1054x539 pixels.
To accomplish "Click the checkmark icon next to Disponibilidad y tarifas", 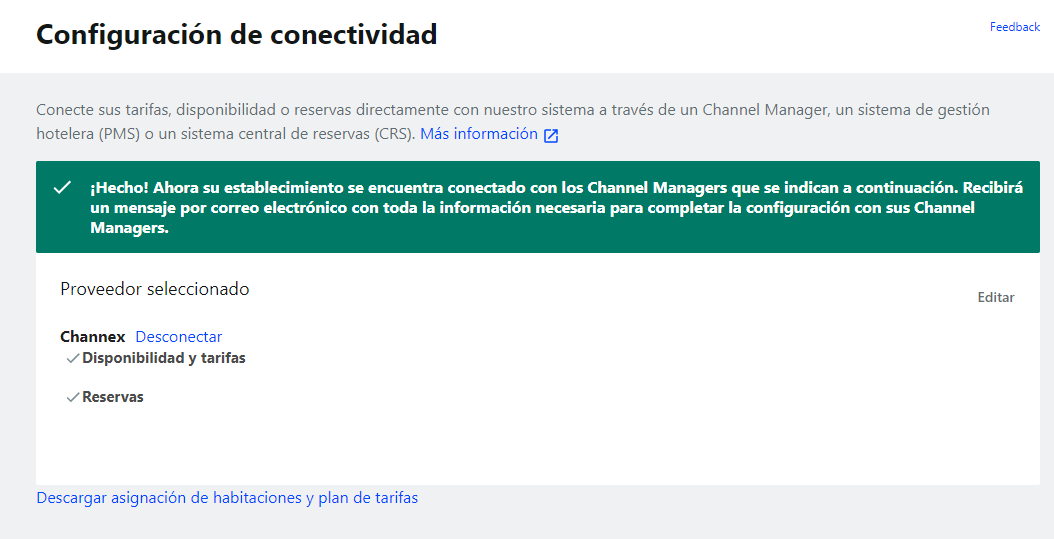I will [72, 358].
